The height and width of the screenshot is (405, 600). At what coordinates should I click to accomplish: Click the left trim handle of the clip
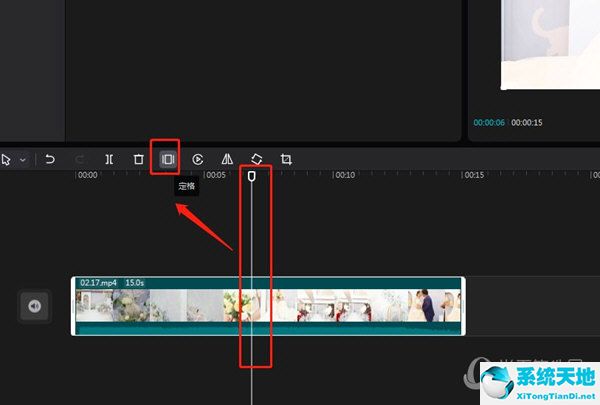tap(73, 306)
